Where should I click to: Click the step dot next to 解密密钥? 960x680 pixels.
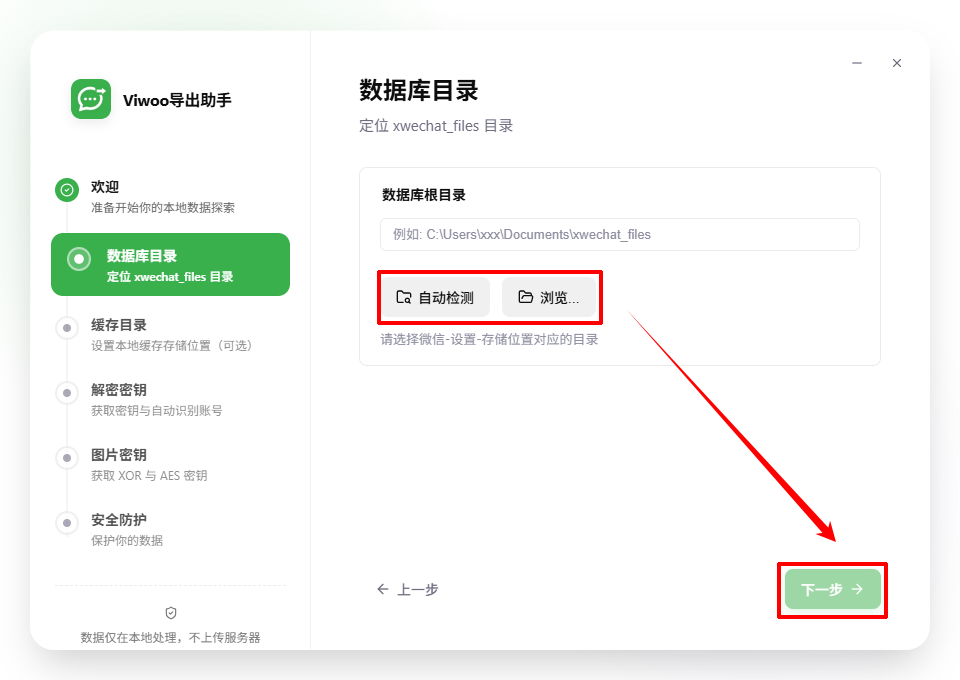(x=67, y=393)
